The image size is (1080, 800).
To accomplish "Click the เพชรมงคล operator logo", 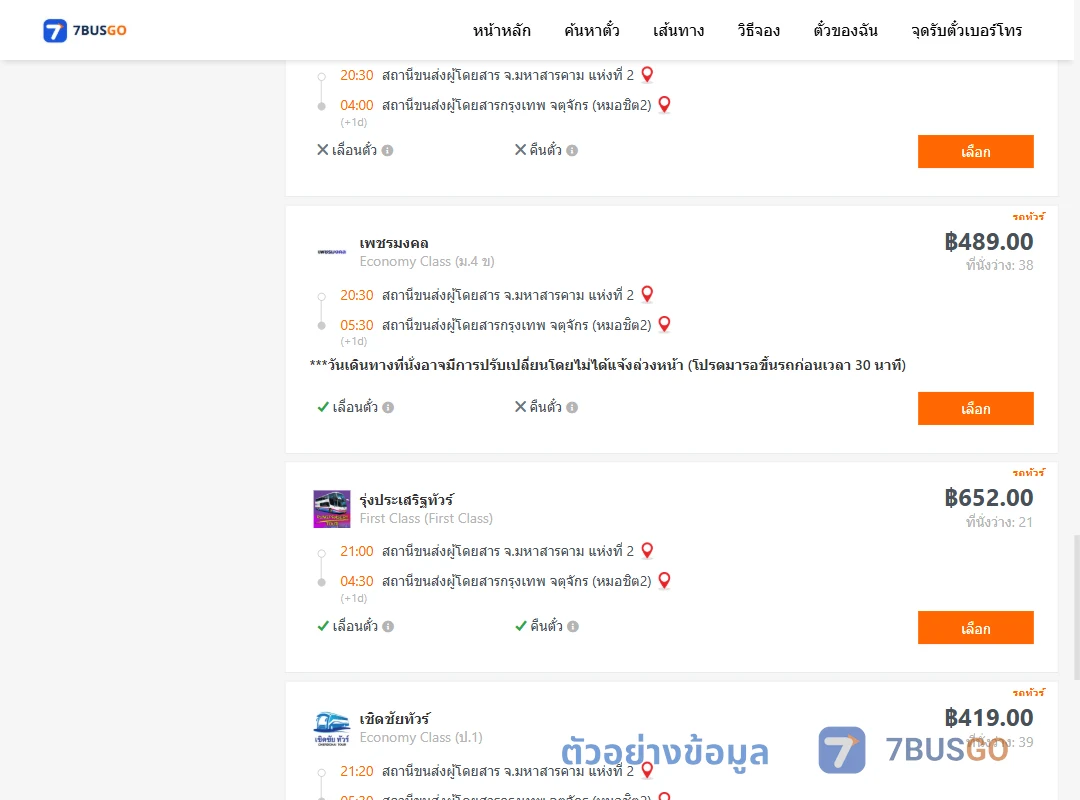I will point(331,252).
